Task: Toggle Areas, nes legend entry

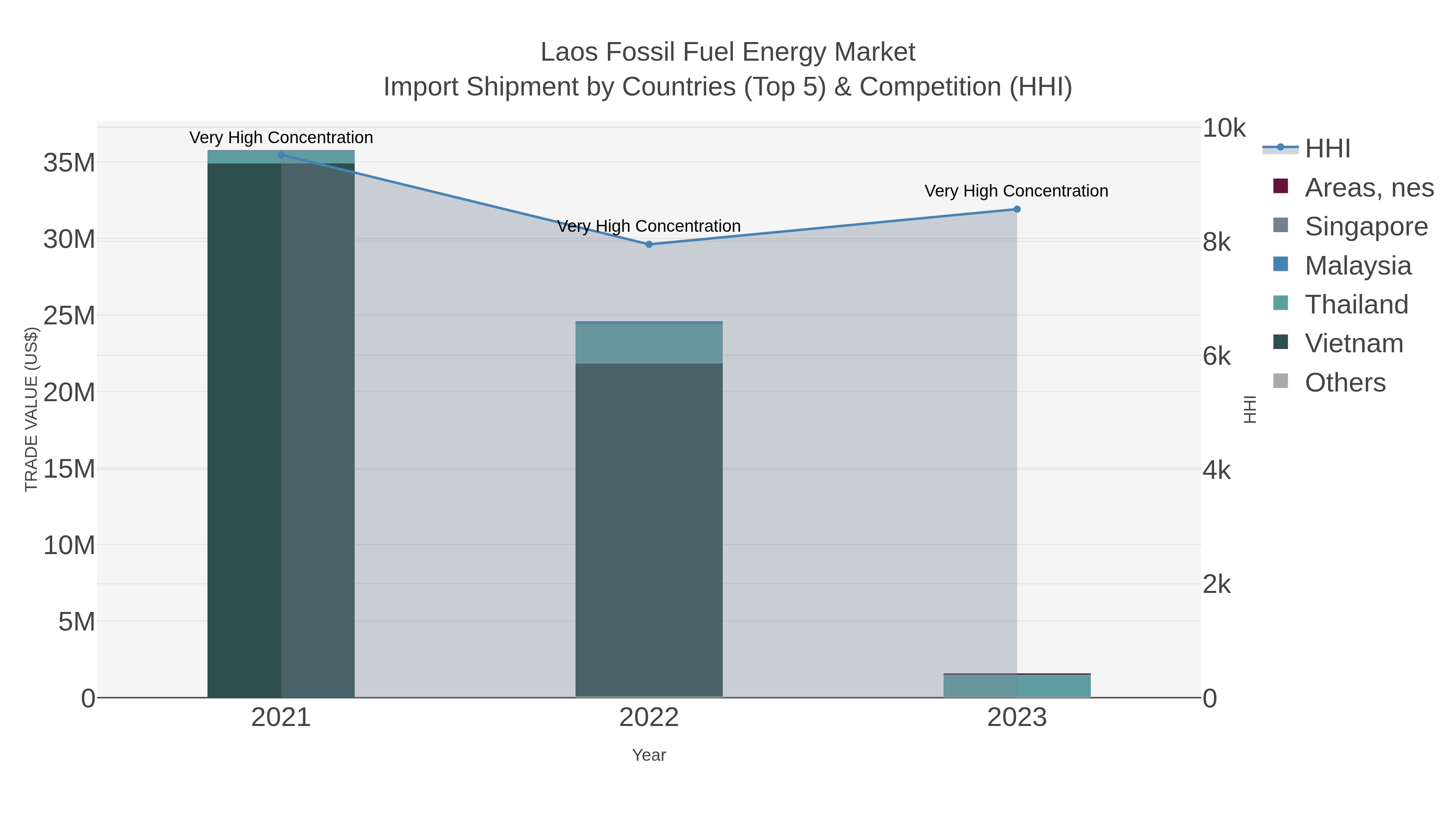Action: pyautogui.click(x=1353, y=187)
